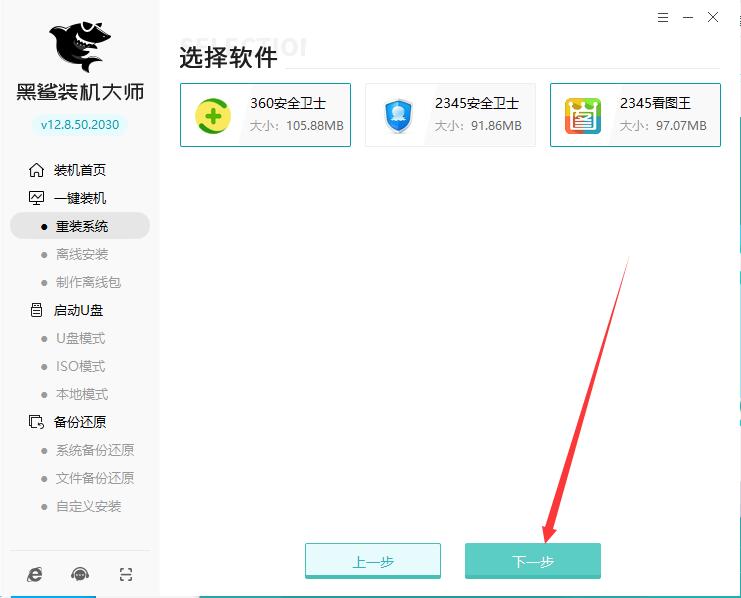Viewport: 741px width, 598px height.
Task: Toggle selection of the 360安全卫士 card
Action: (x=266, y=115)
